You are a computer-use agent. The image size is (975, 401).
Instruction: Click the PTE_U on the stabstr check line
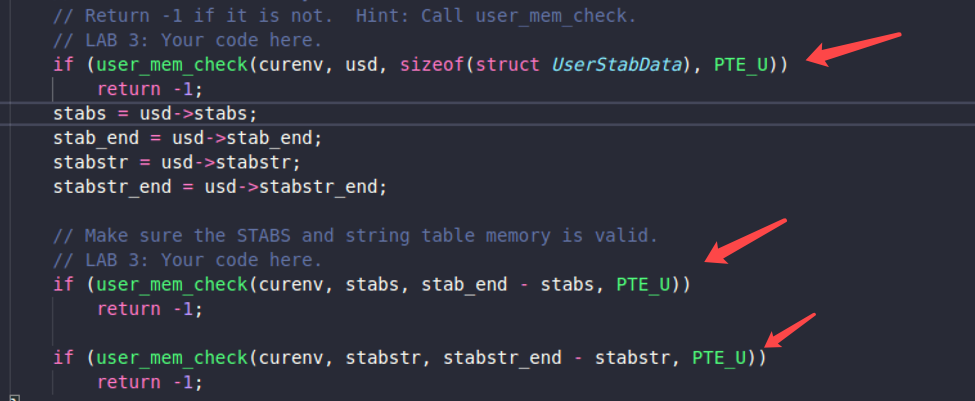tap(719, 358)
